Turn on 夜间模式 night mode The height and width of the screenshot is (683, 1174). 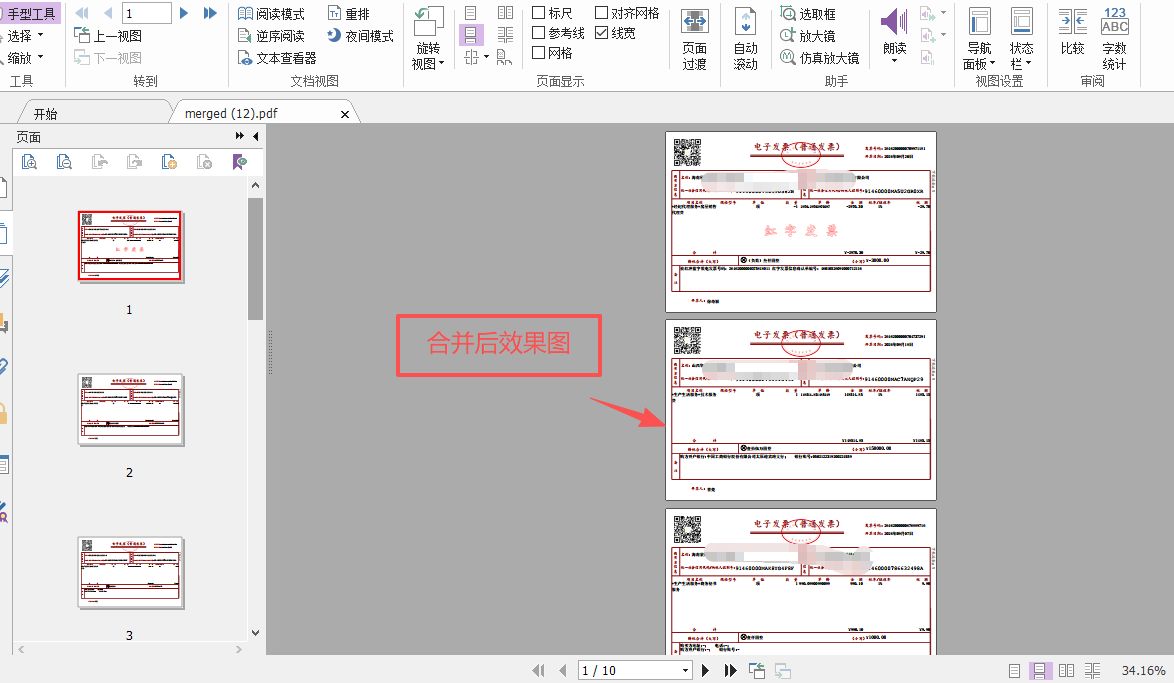point(360,35)
